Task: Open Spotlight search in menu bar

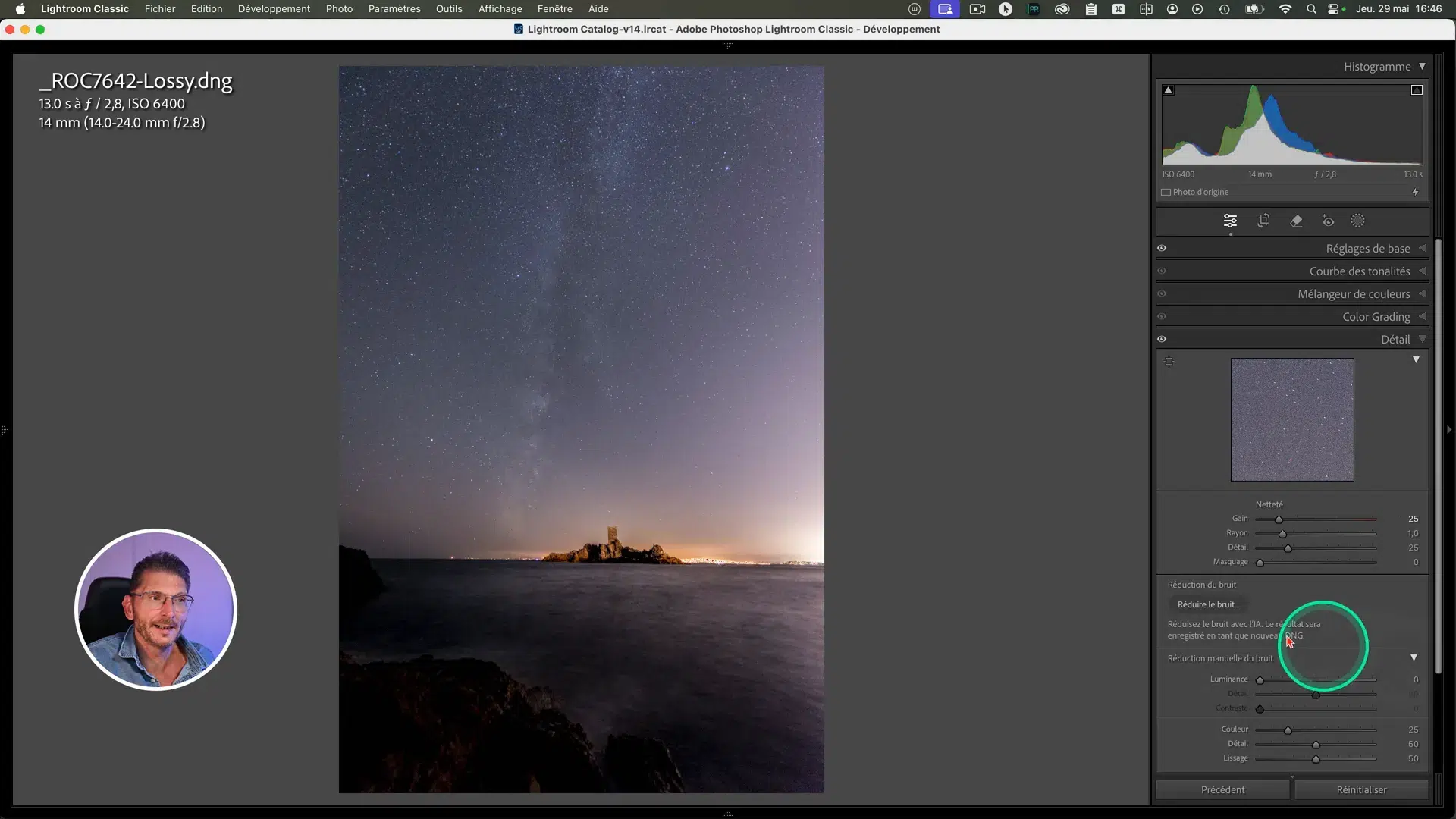Action: point(1311,9)
